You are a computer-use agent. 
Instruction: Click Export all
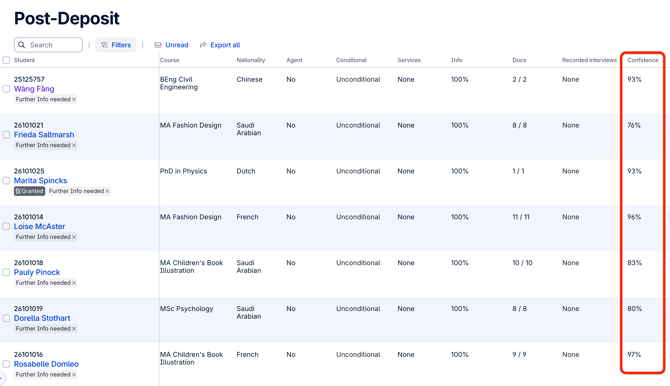[220, 45]
